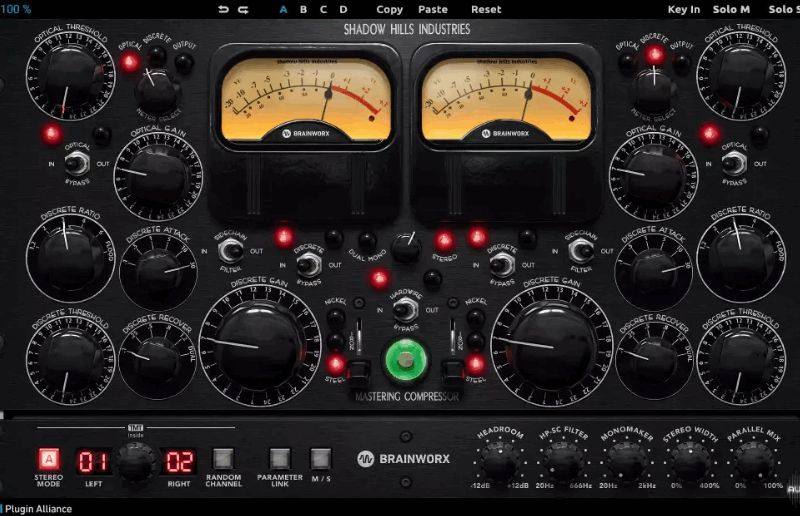Toggle left Optical bypass switch
The height and width of the screenshot is (516, 800).
pos(77,163)
